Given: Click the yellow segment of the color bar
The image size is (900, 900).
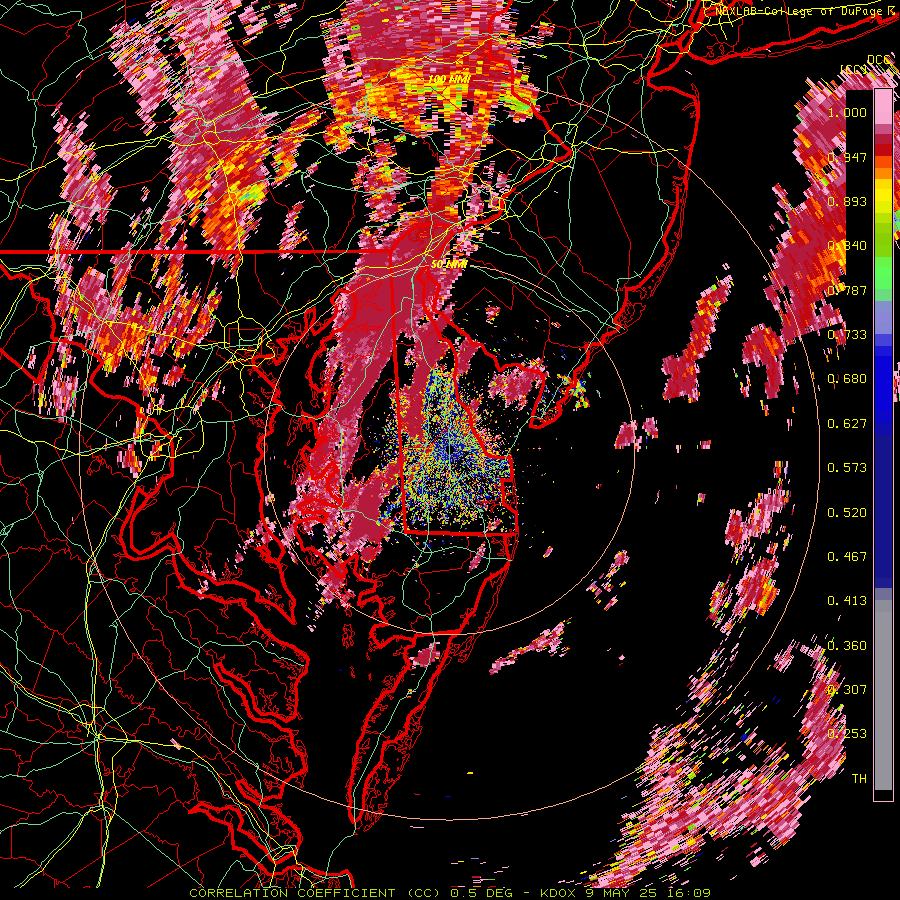Looking at the screenshot, I should tap(883, 195).
